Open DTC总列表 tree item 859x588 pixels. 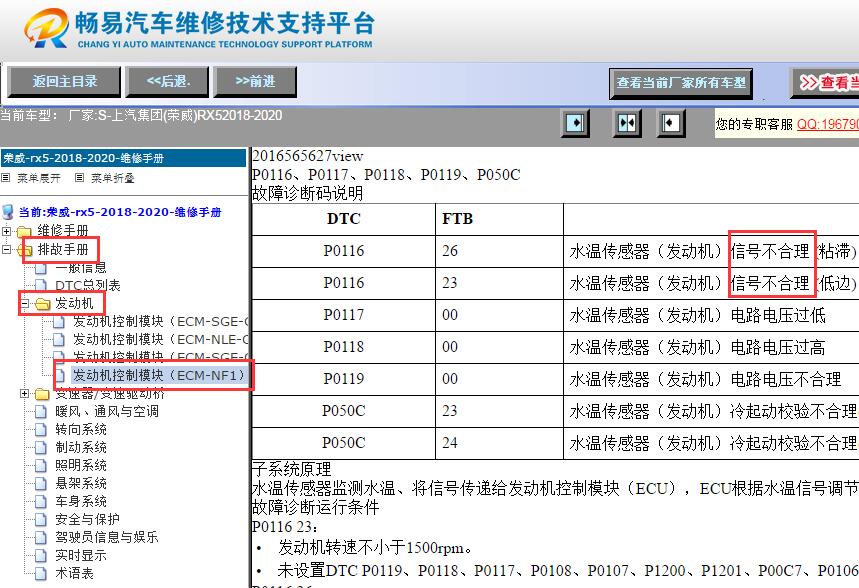coord(88,285)
